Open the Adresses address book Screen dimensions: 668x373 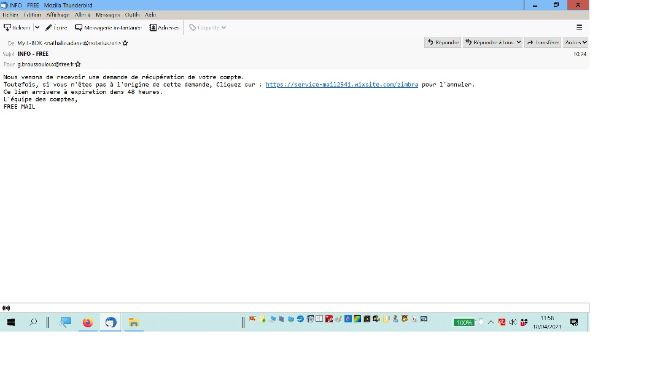pyautogui.click(x=164, y=28)
